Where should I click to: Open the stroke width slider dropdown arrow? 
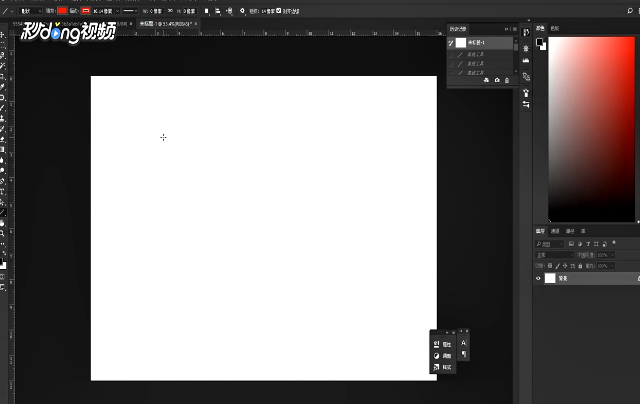117,11
